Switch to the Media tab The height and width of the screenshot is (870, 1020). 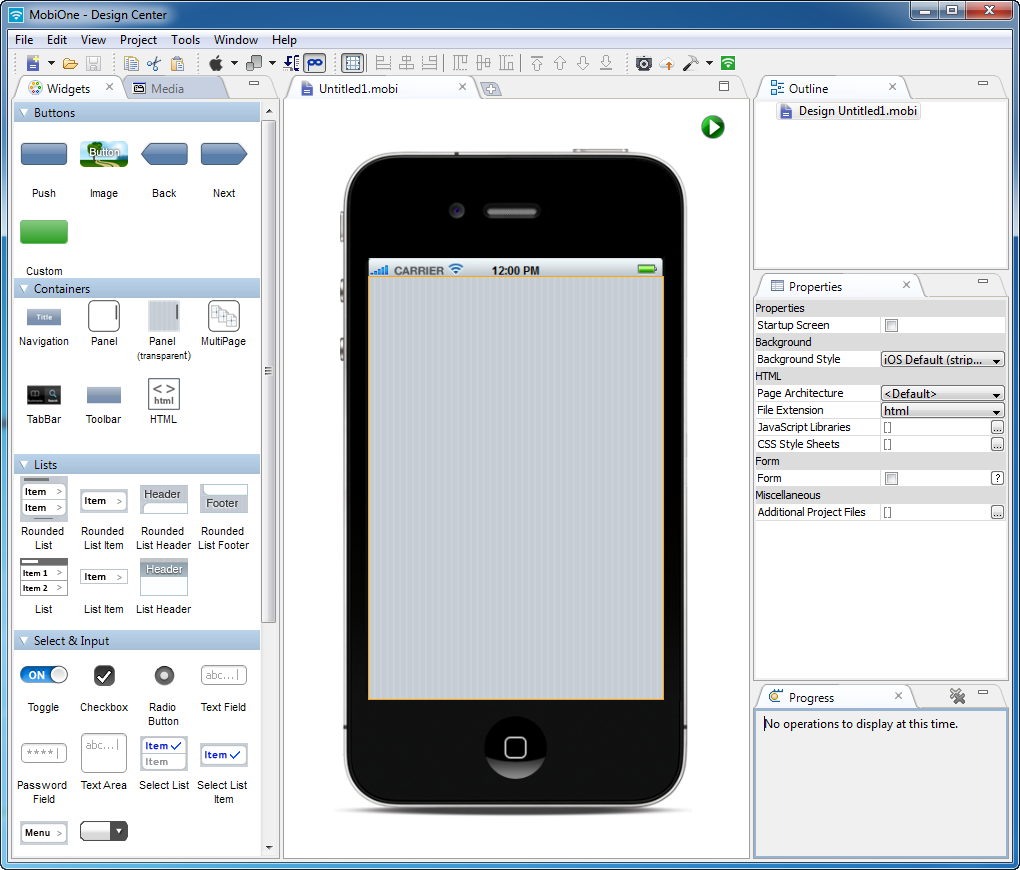coord(167,88)
